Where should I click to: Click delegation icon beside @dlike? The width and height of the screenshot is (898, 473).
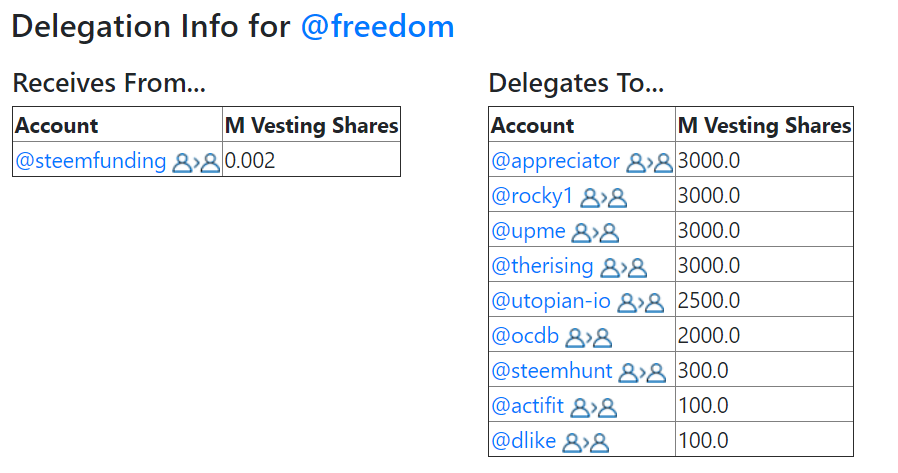click(585, 443)
